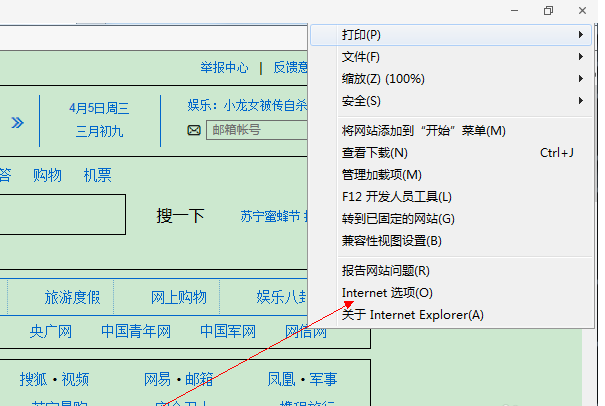Visit the 中国军网 link
605x406 pixels.
tap(228, 332)
